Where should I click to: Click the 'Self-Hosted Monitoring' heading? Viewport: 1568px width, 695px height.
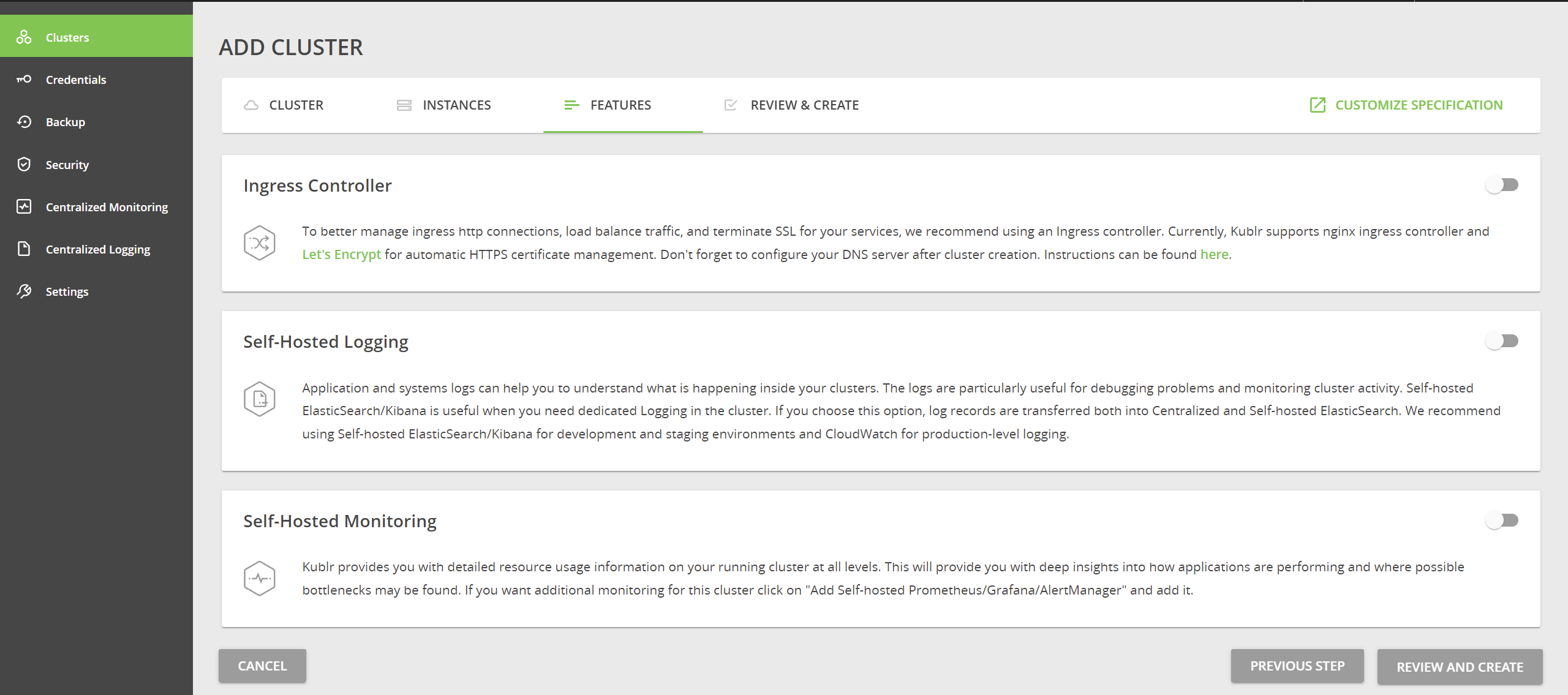(340, 521)
